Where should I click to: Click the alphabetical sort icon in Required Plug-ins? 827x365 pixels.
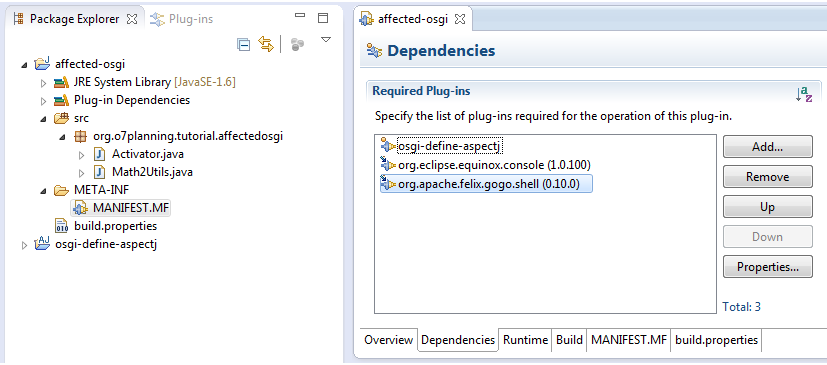(x=804, y=94)
